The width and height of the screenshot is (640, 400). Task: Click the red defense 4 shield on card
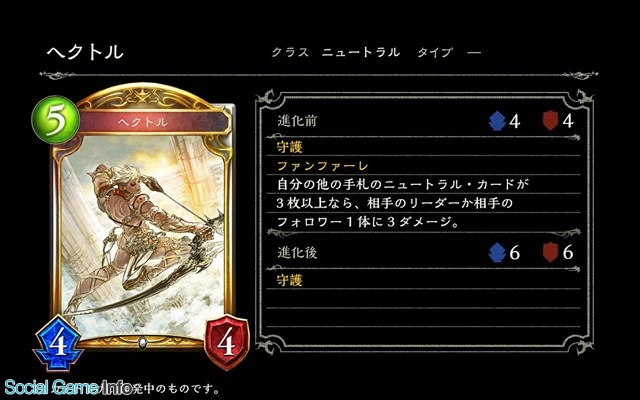[227, 342]
